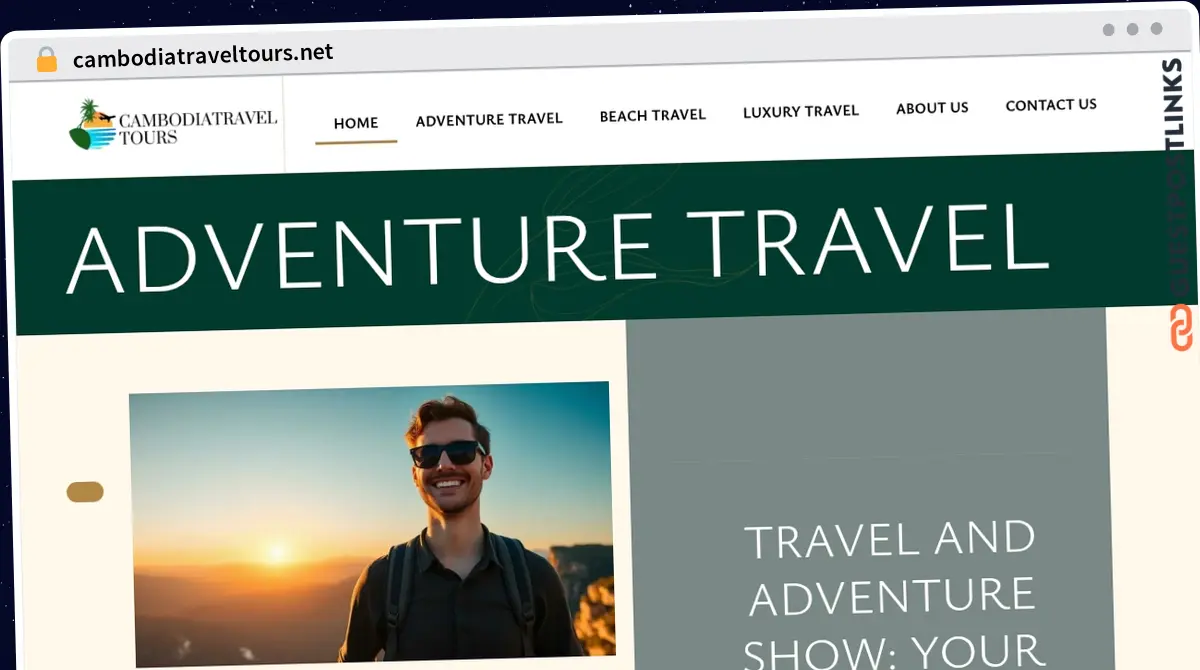Image resolution: width=1200 pixels, height=670 pixels.
Task: Select the cambodiatraveltours.net address text
Action: coord(204,55)
